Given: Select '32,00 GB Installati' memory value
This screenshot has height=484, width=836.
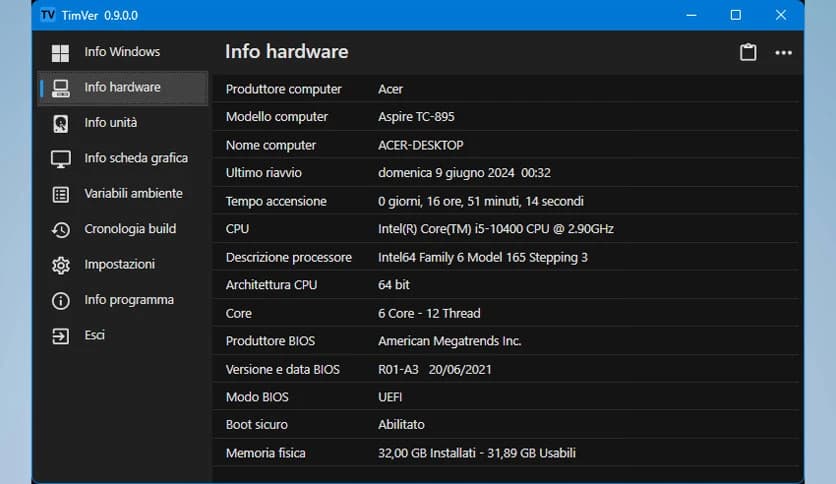Looking at the screenshot, I should click(477, 453).
